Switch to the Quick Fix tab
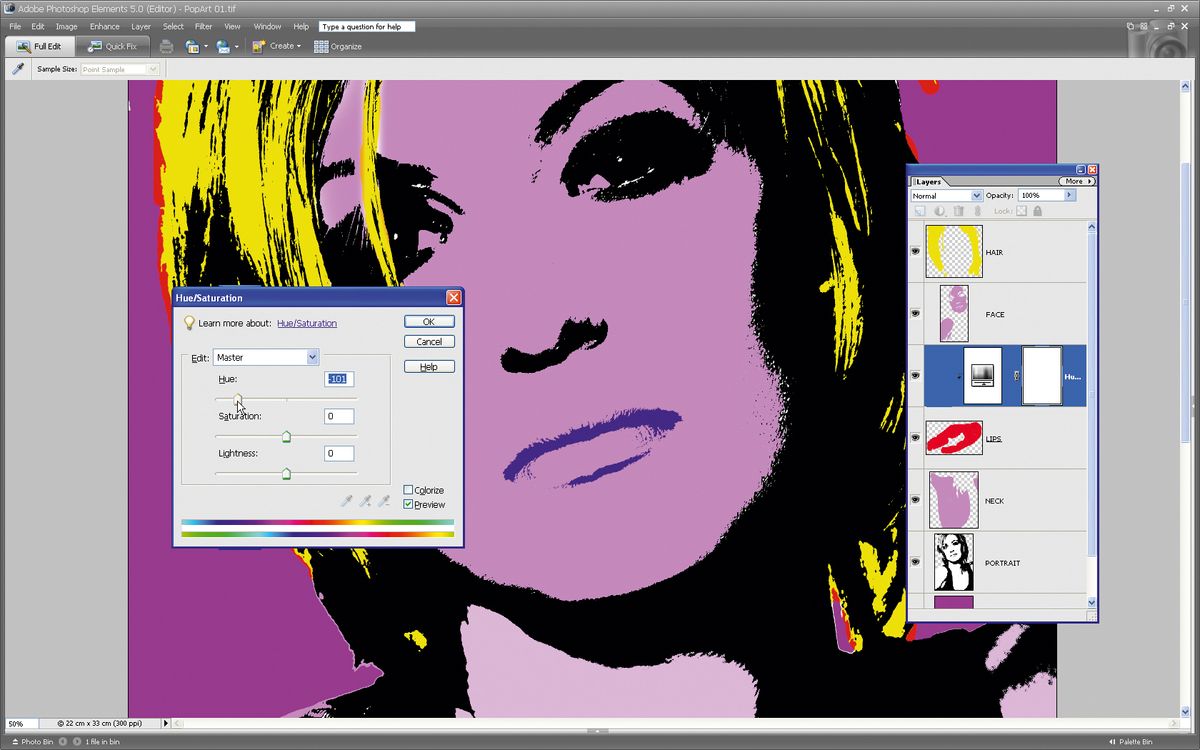Screen dimensions: 1200x750 tap(113, 46)
